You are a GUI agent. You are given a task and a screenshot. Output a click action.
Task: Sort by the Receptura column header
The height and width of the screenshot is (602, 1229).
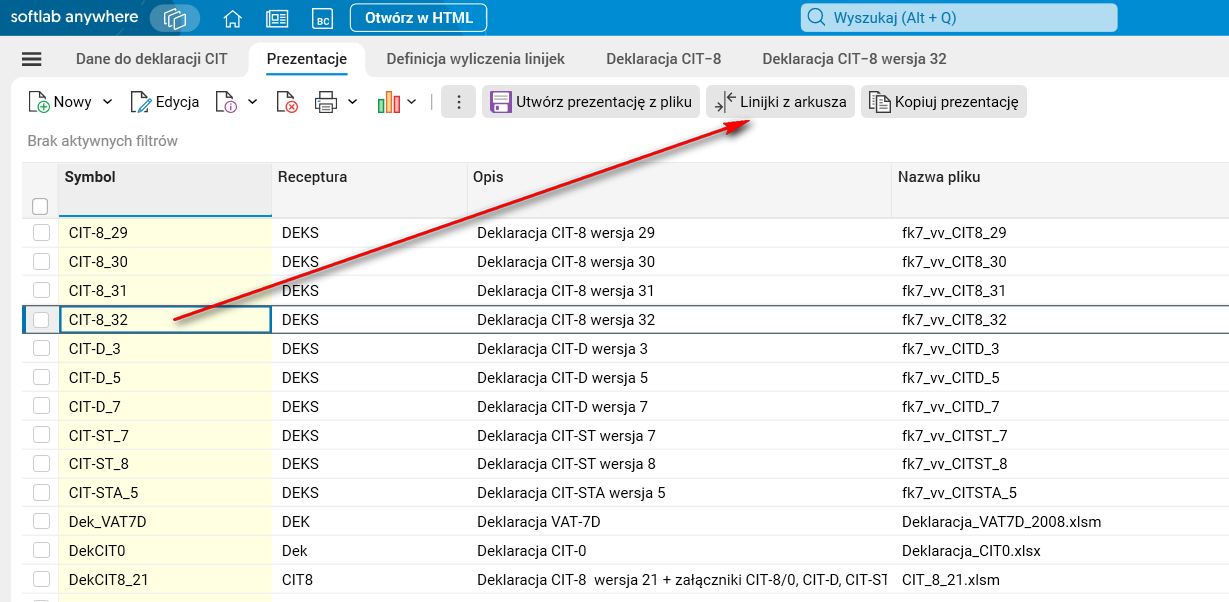369,189
